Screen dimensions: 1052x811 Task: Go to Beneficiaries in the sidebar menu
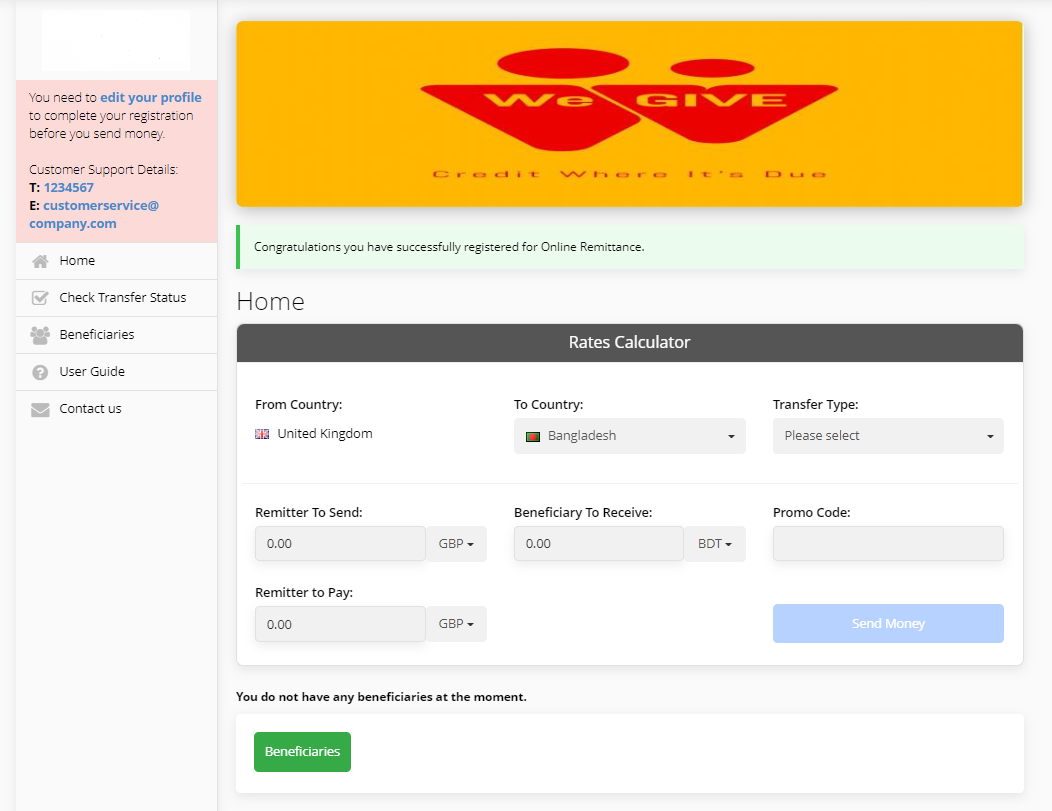point(117,335)
